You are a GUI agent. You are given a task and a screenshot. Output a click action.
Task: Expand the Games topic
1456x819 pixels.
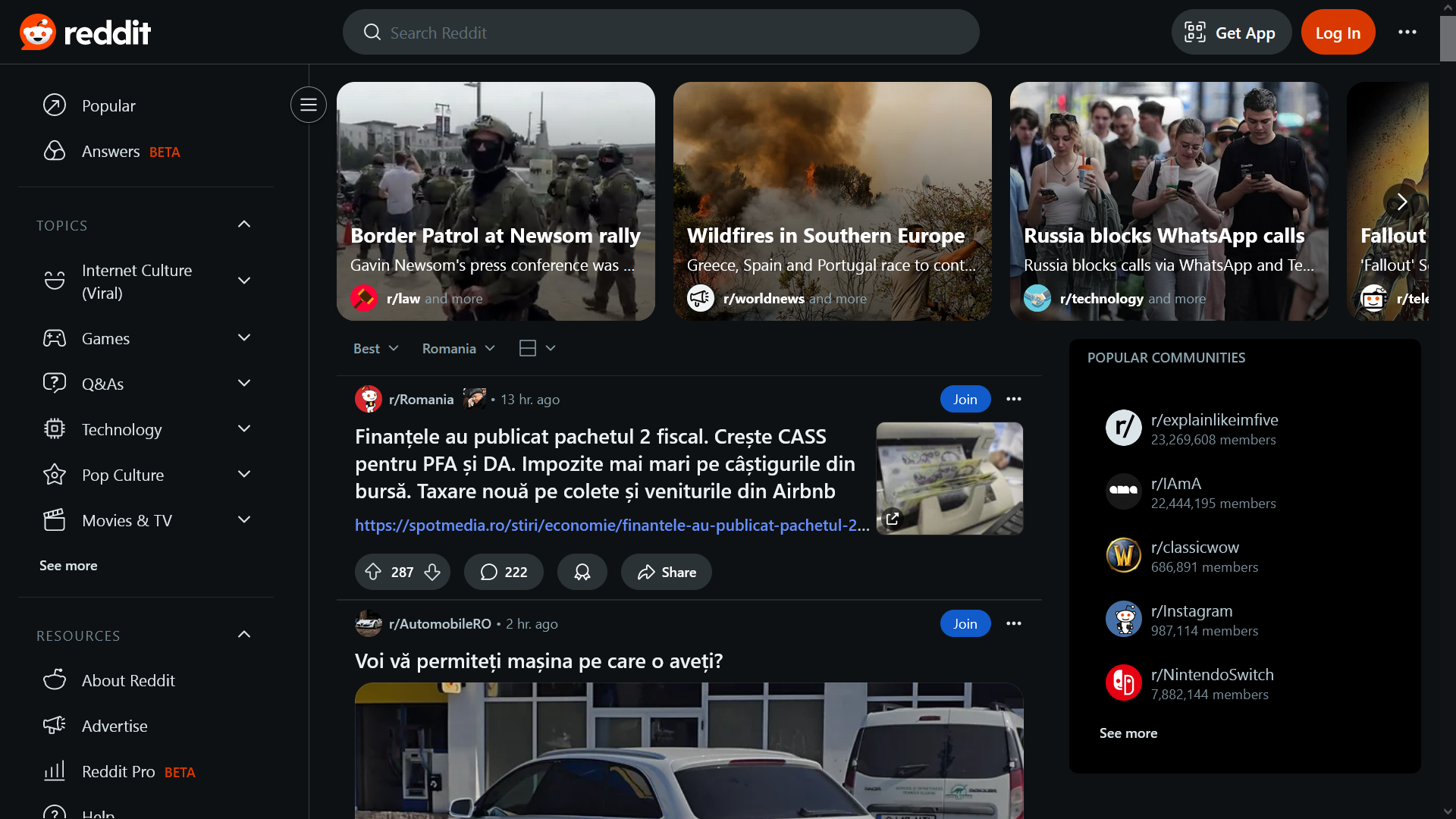(244, 338)
